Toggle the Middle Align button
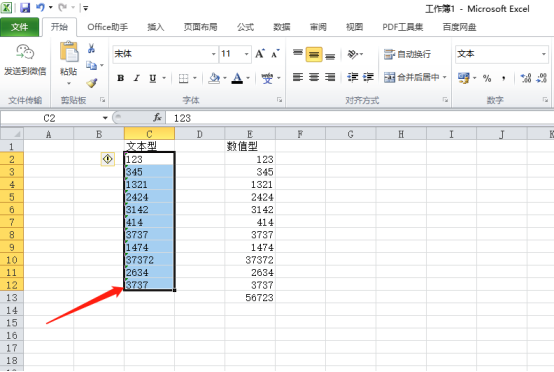Image resolution: width=554 pixels, height=372 pixels. [x=314, y=54]
